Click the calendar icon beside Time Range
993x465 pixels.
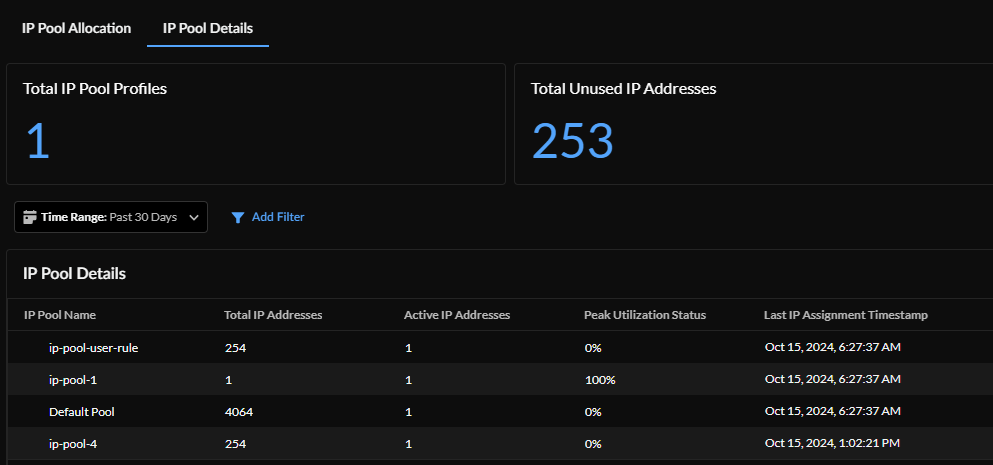(x=29, y=217)
